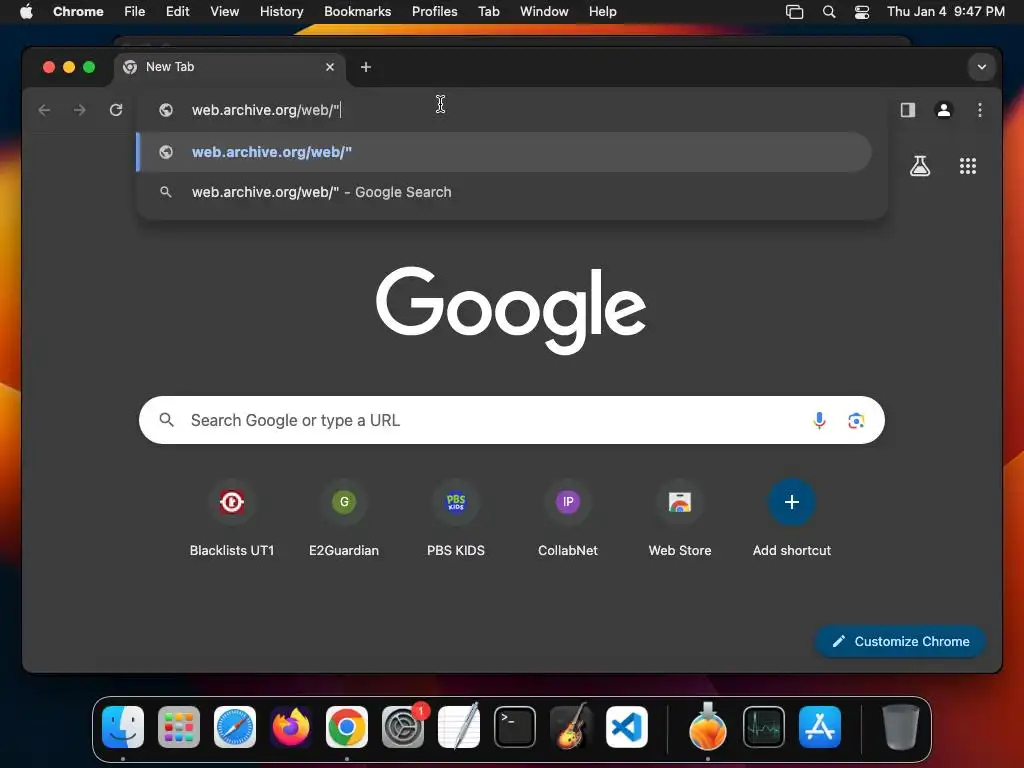Open the Edit menu
Screen dimensions: 1024x768
point(178,12)
